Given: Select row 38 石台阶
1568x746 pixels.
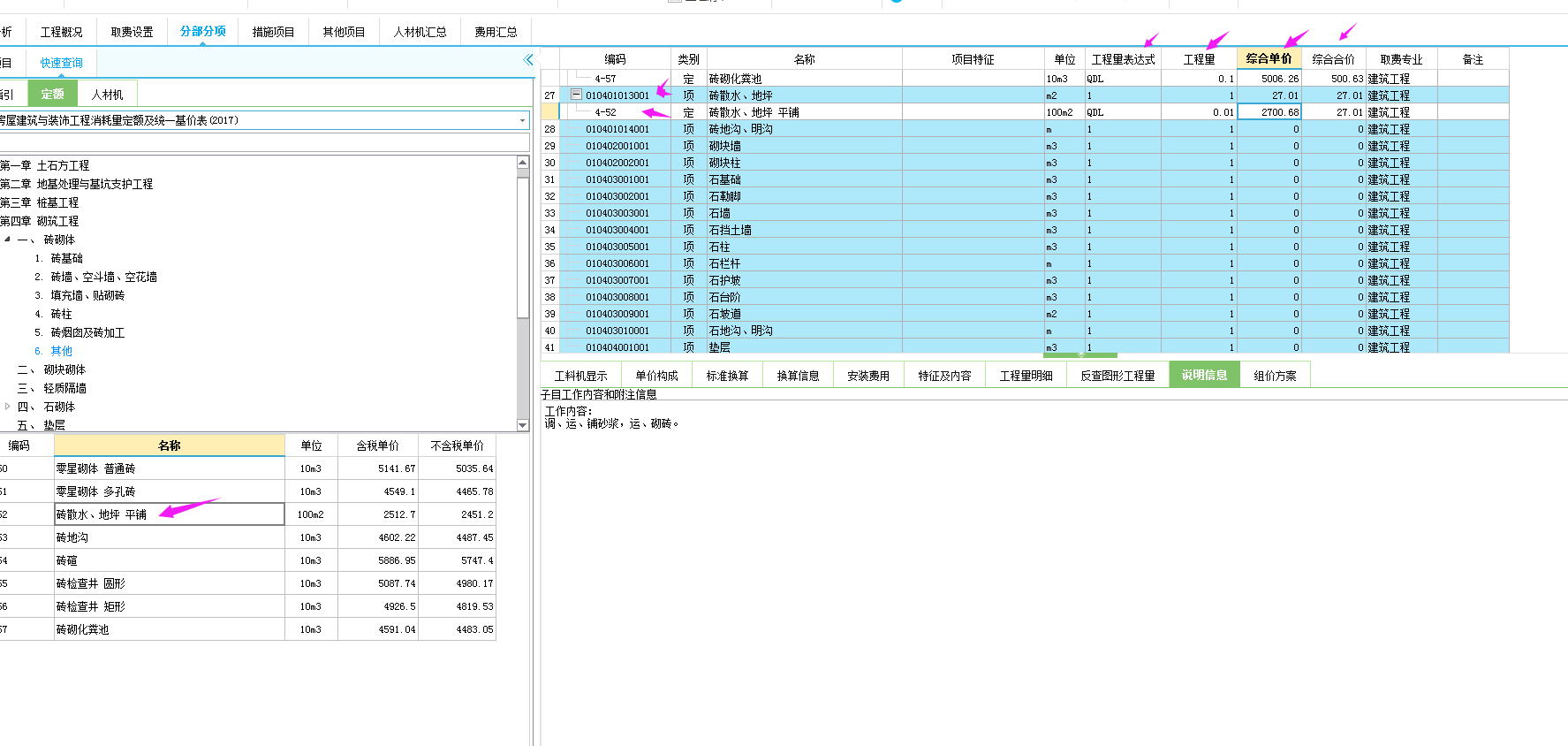Looking at the screenshot, I should click(x=1025, y=297).
